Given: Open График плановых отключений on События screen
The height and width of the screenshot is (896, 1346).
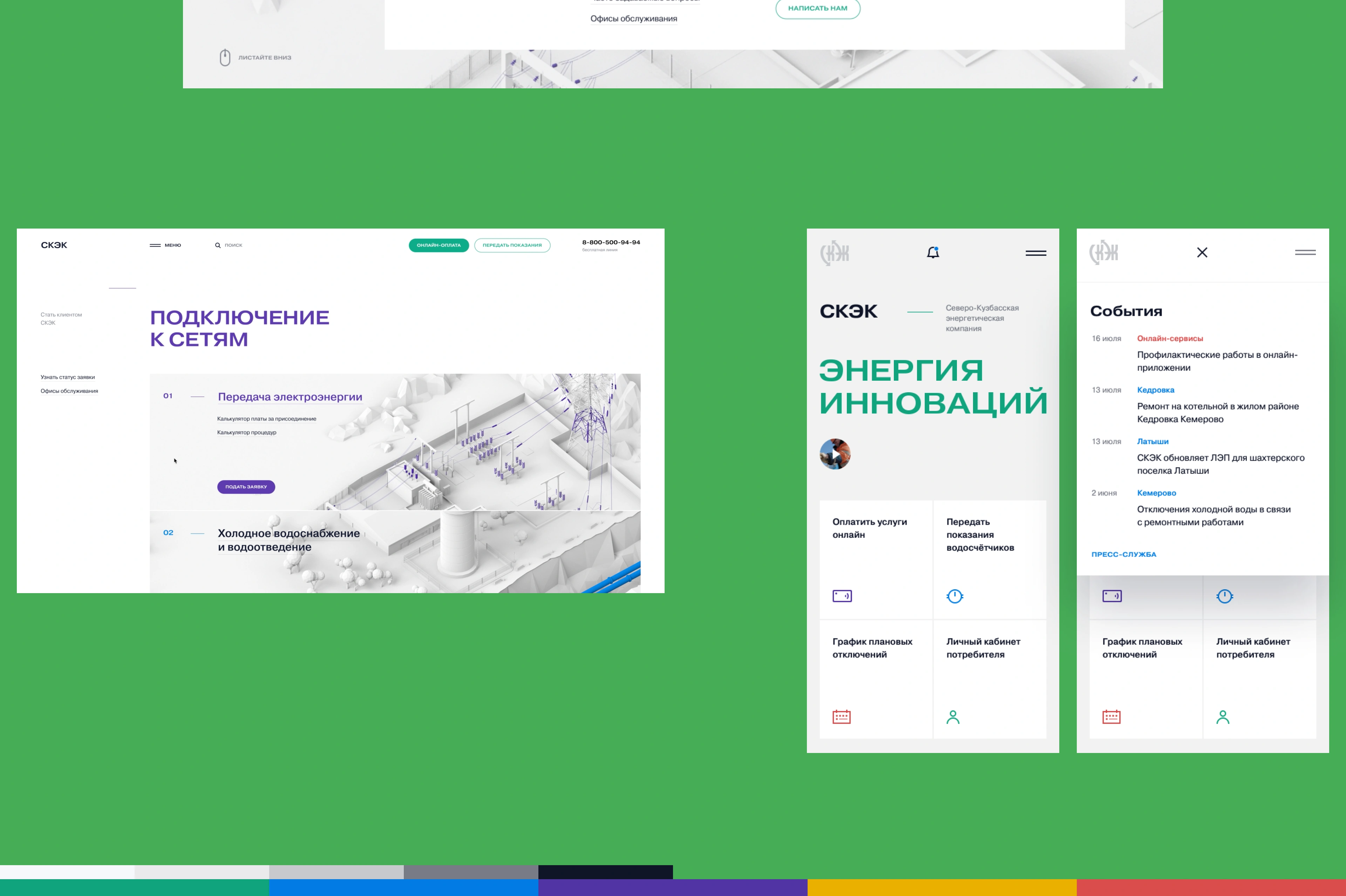Looking at the screenshot, I should point(1146,679).
